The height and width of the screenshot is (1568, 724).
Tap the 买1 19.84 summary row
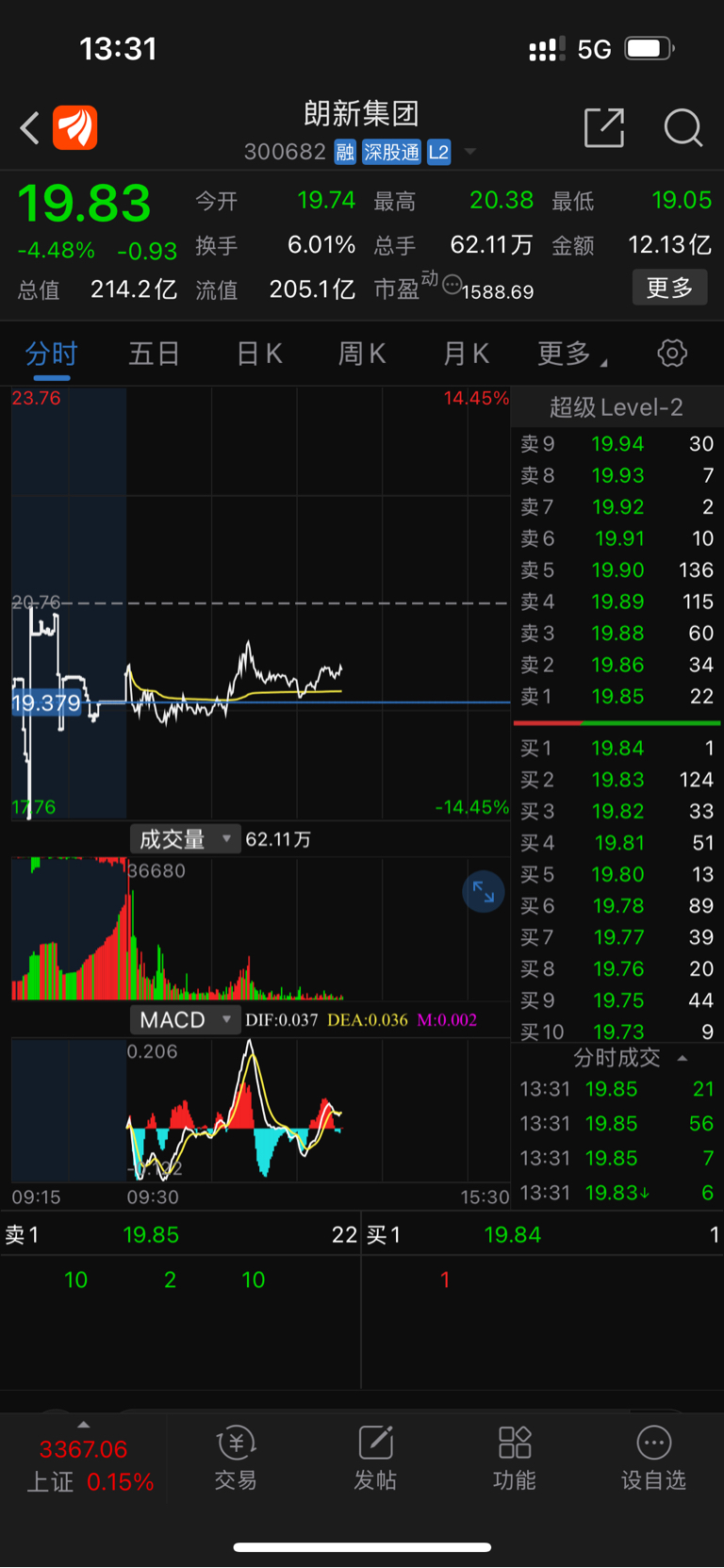(543, 1234)
